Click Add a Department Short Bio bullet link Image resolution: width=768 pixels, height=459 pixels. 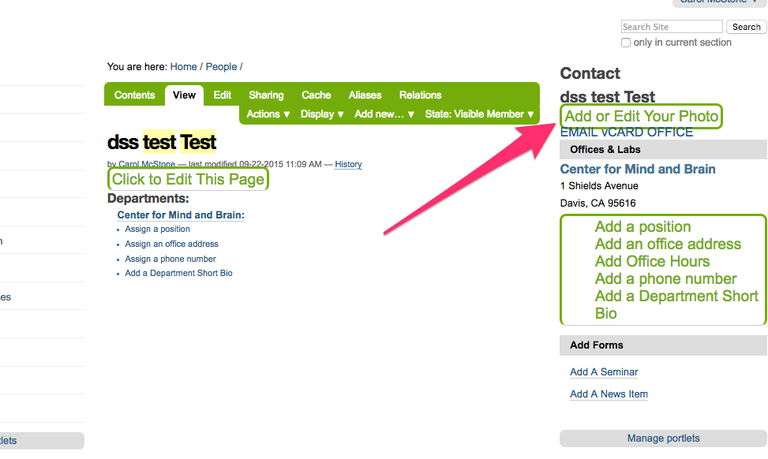click(x=178, y=273)
